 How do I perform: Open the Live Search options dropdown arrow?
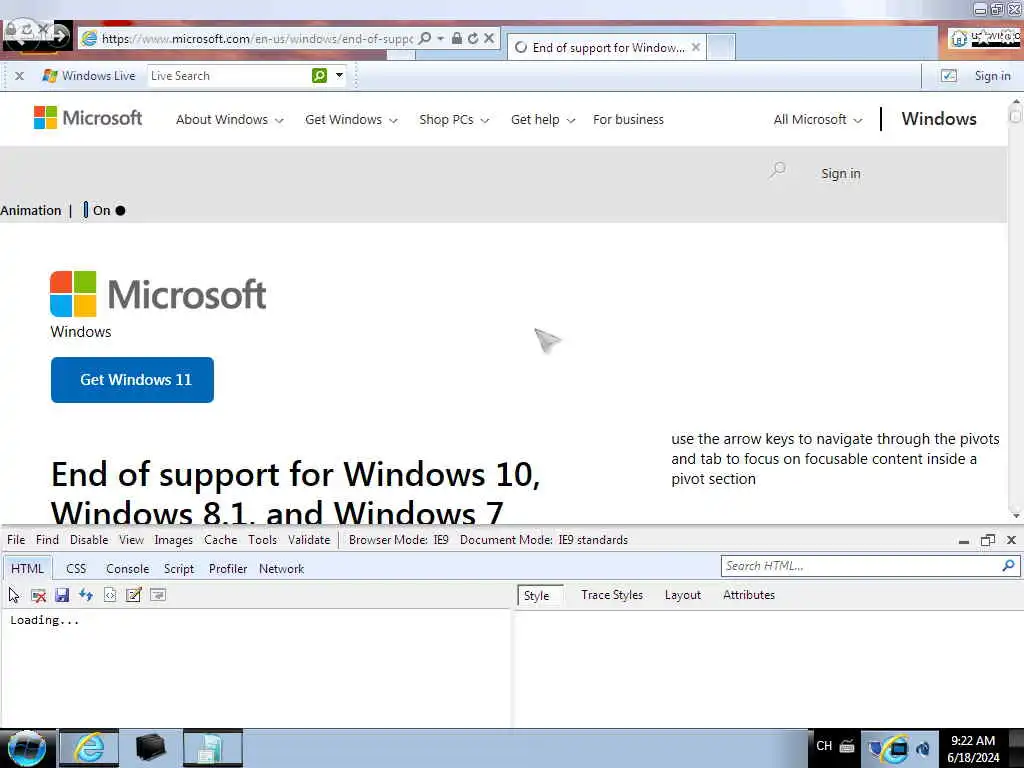tap(340, 75)
